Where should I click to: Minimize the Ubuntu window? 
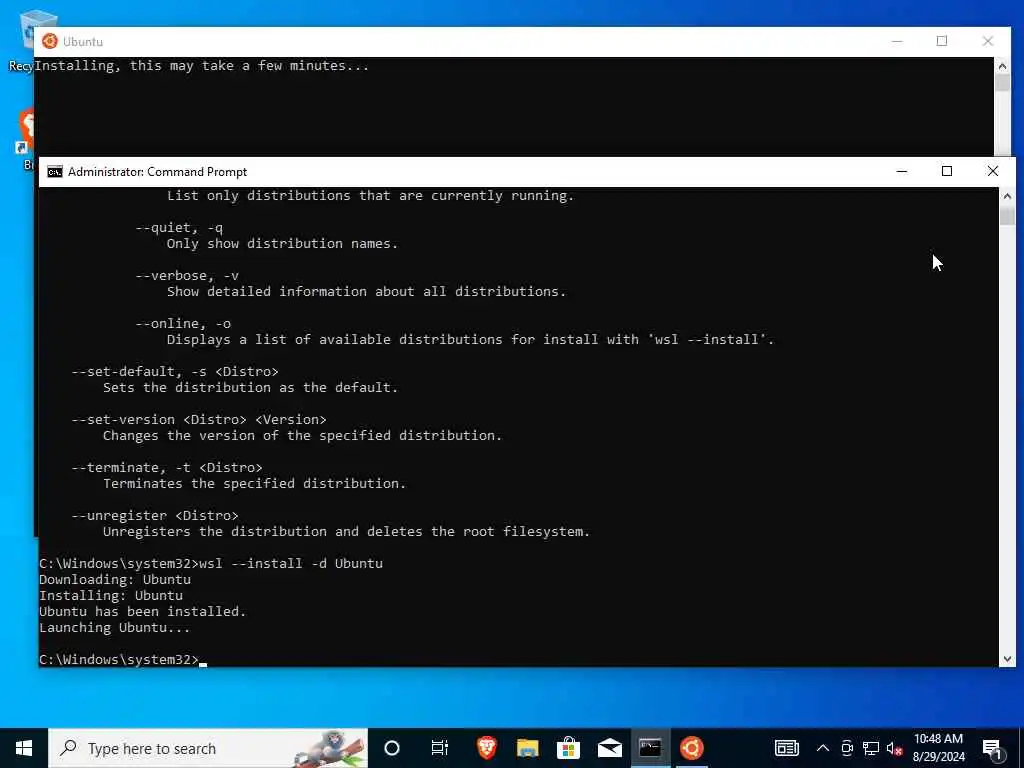[x=897, y=41]
